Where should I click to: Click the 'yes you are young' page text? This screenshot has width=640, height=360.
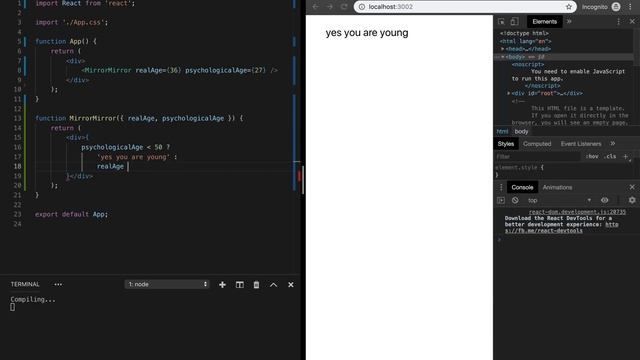[367, 33]
